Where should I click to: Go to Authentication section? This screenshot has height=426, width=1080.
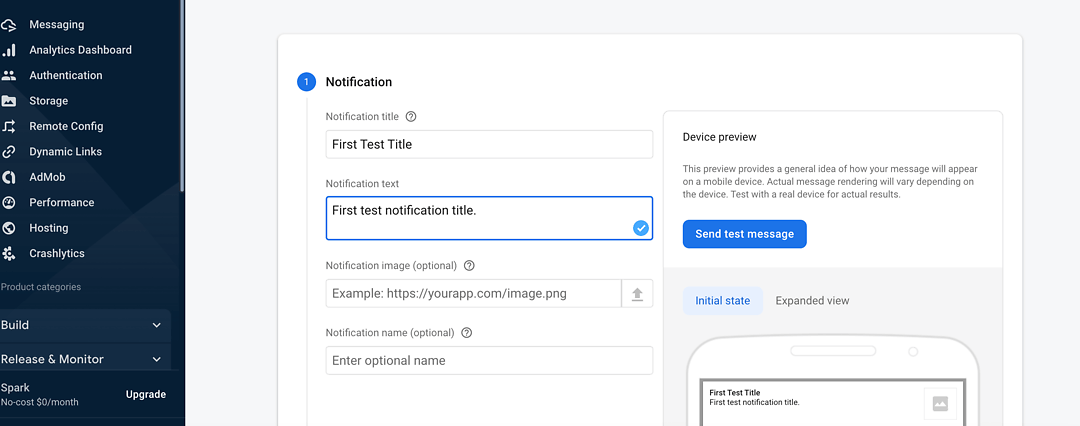65,76
